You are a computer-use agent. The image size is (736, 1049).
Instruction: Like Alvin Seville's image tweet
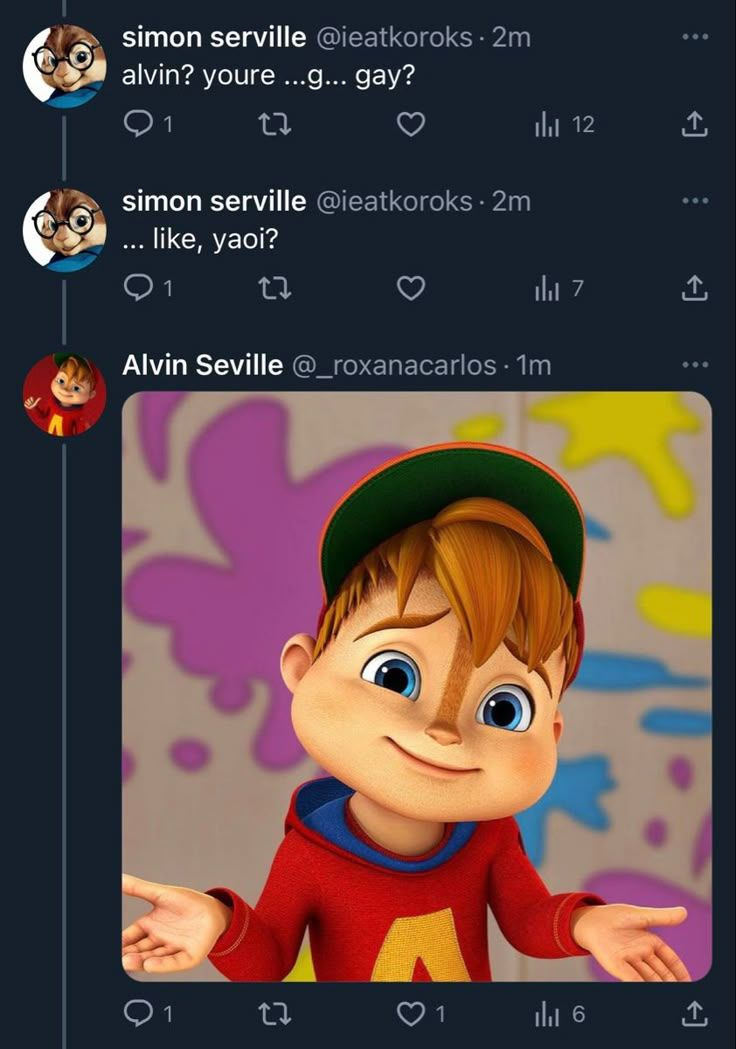(411, 1014)
